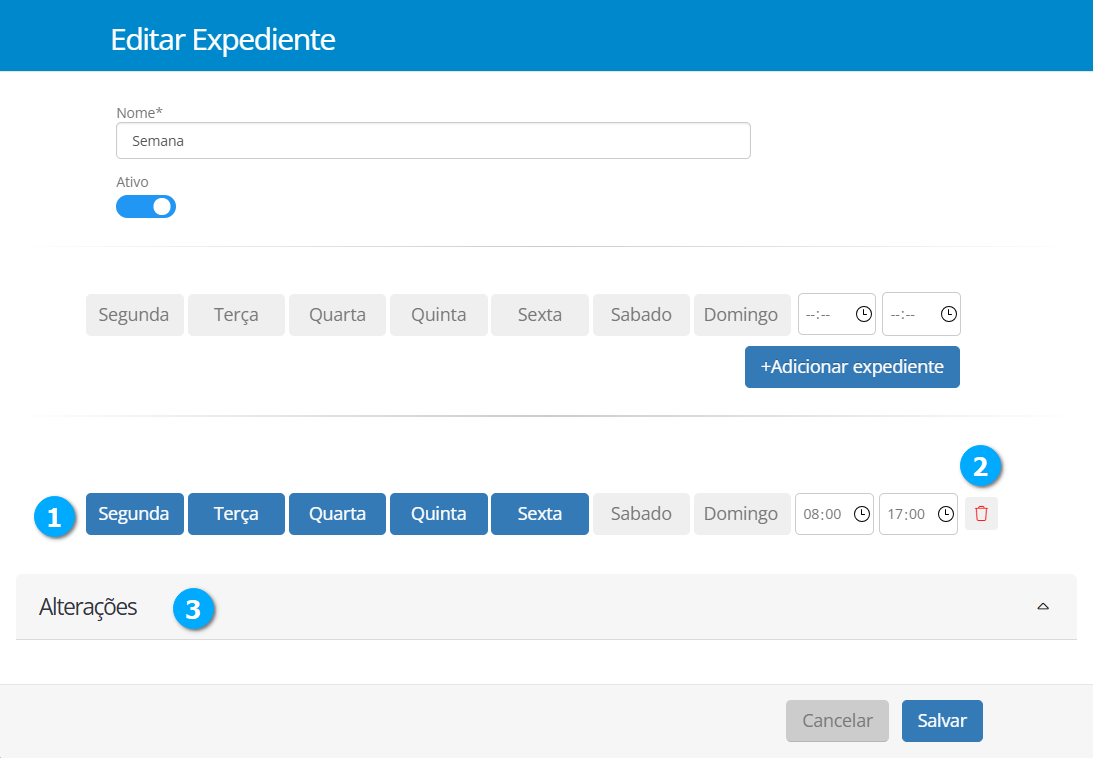
Task: Select Quinta in the new schedule row
Action: click(438, 314)
